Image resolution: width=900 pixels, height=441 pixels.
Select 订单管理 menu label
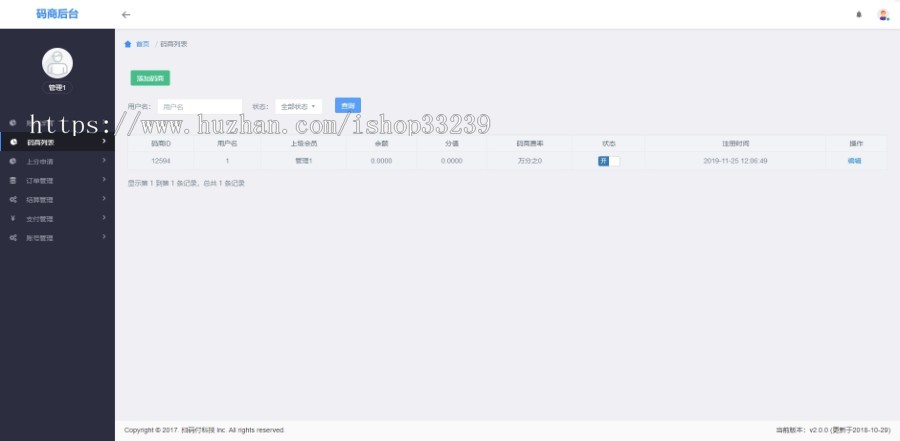pos(40,181)
